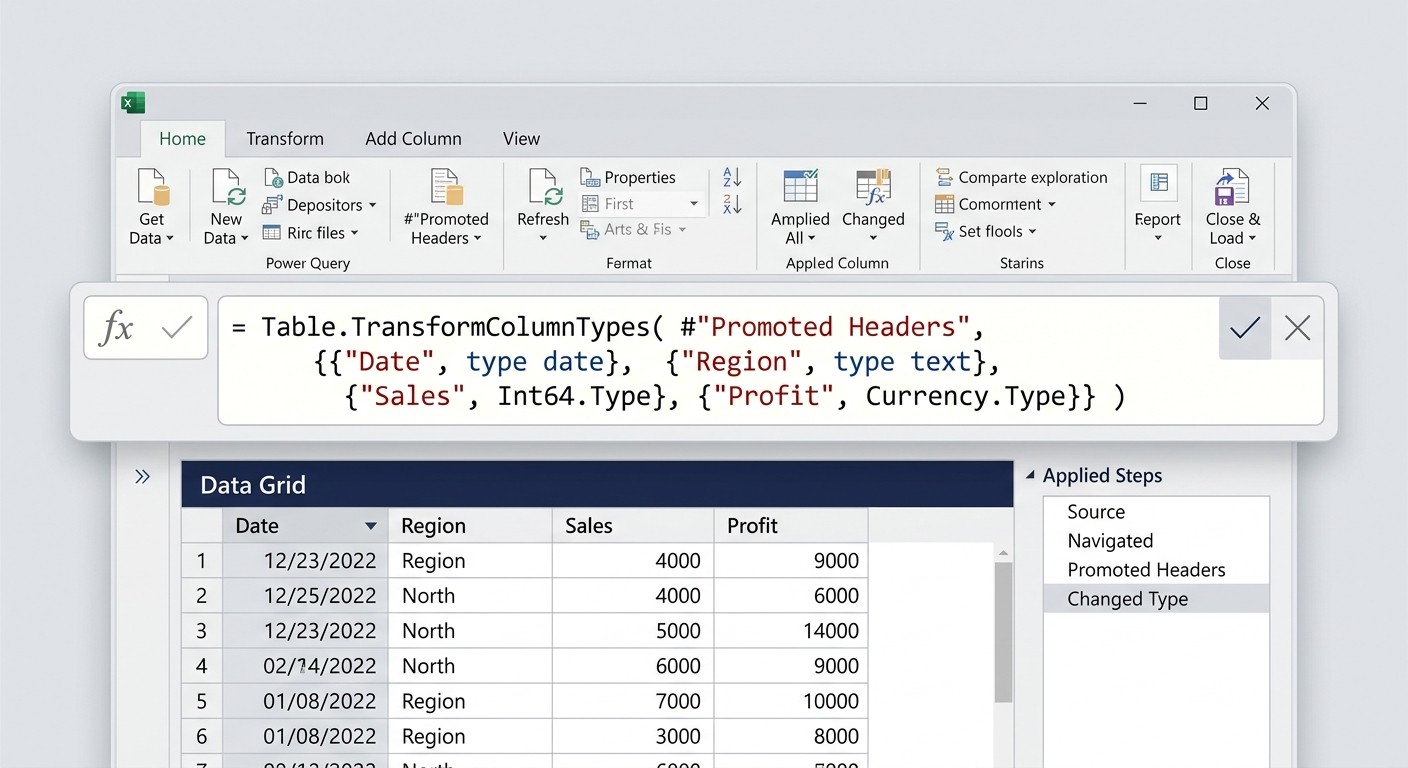Confirm formula with dark checkmark button
The image size is (1408, 768).
[1245, 327]
